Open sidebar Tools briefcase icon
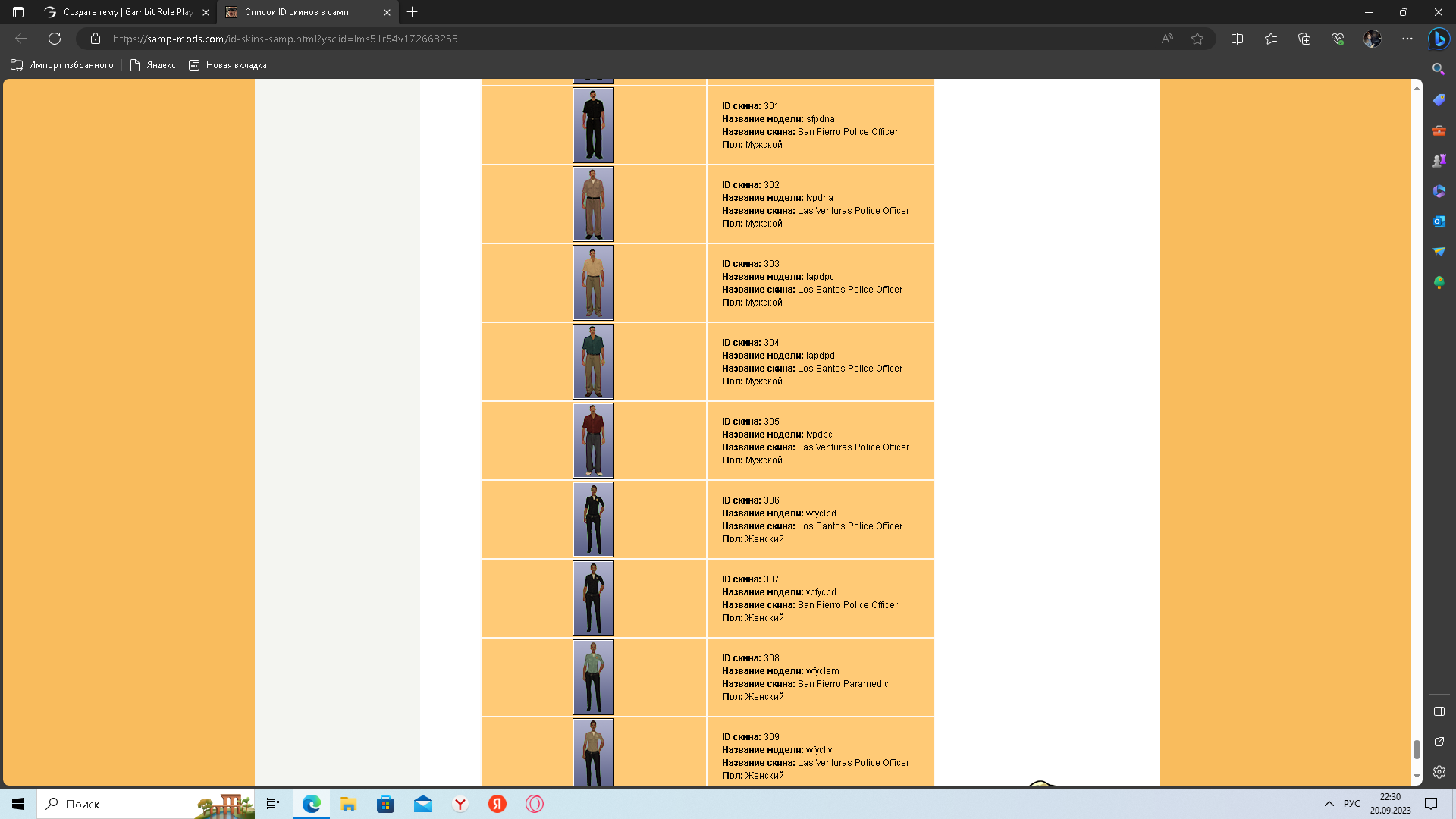This screenshot has height=819, width=1456. pyautogui.click(x=1439, y=130)
